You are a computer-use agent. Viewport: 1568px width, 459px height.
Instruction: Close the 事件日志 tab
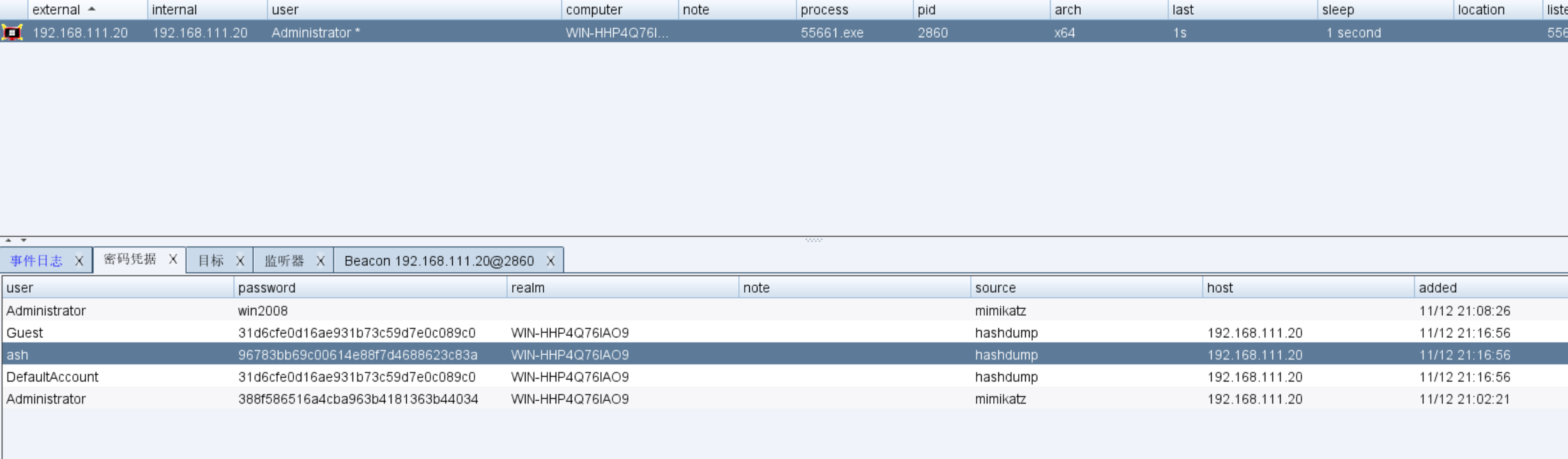point(79,261)
